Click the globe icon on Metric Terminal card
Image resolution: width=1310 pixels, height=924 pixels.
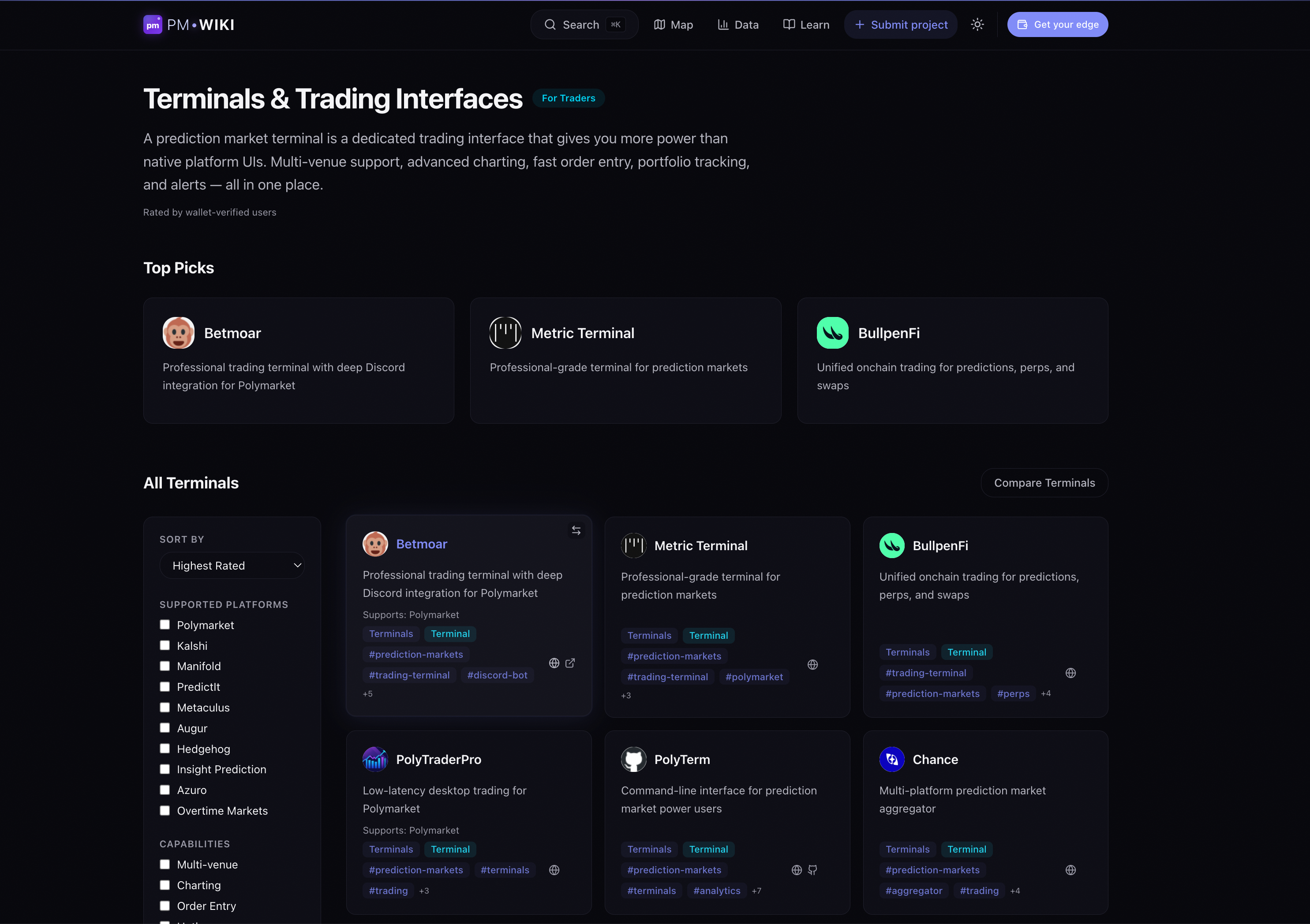click(812, 664)
